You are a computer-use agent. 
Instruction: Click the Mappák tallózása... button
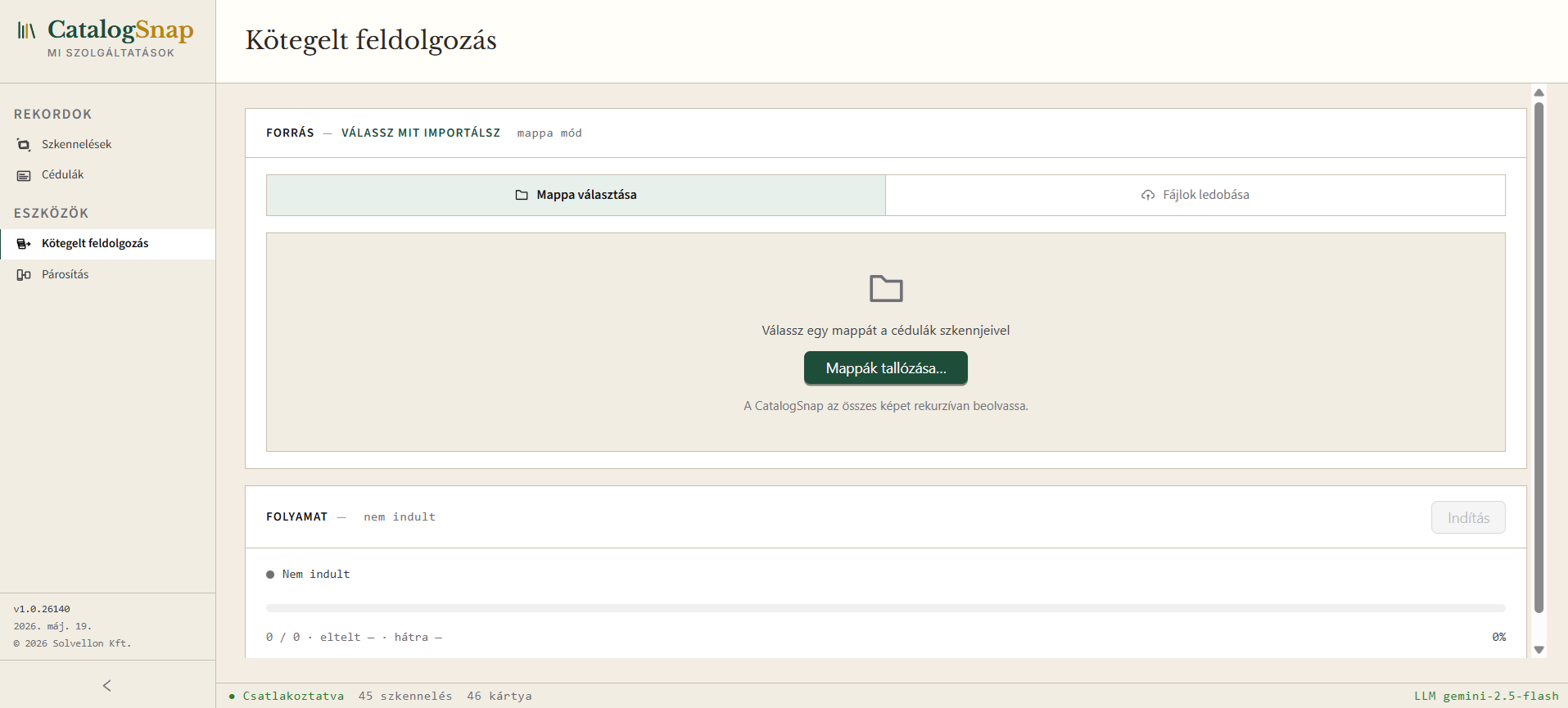[886, 368]
